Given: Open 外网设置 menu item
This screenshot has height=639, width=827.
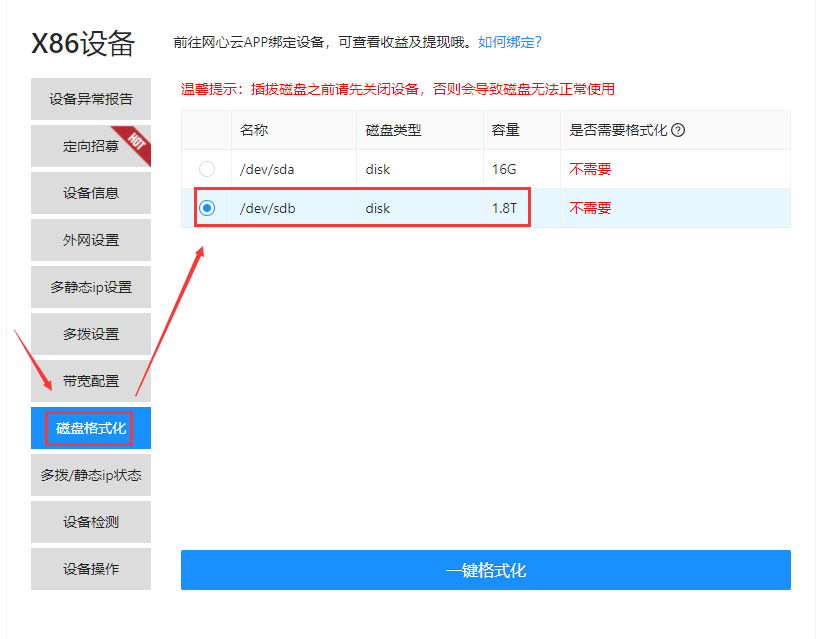Looking at the screenshot, I should tap(91, 240).
